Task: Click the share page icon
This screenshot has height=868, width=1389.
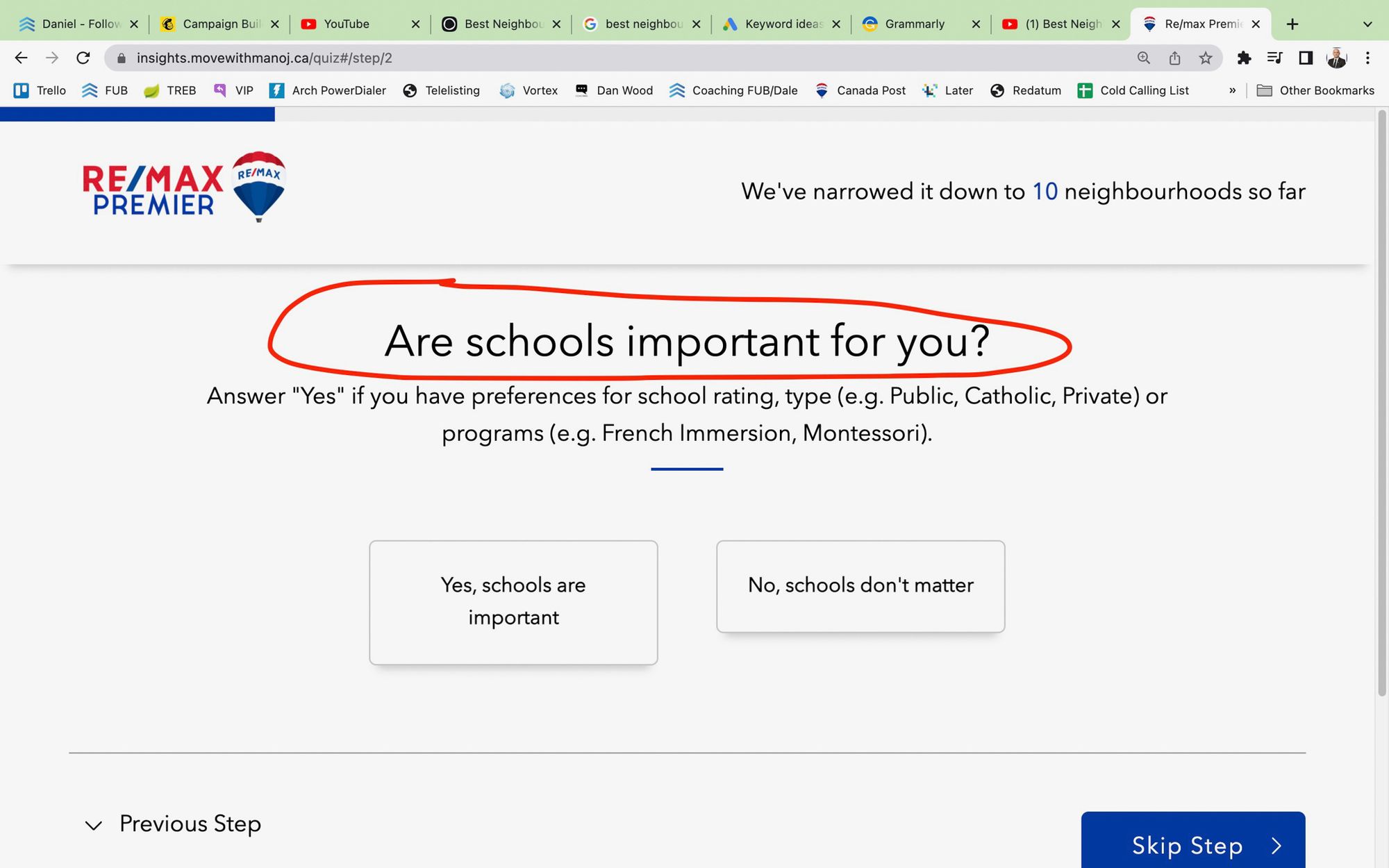Action: 1174,58
